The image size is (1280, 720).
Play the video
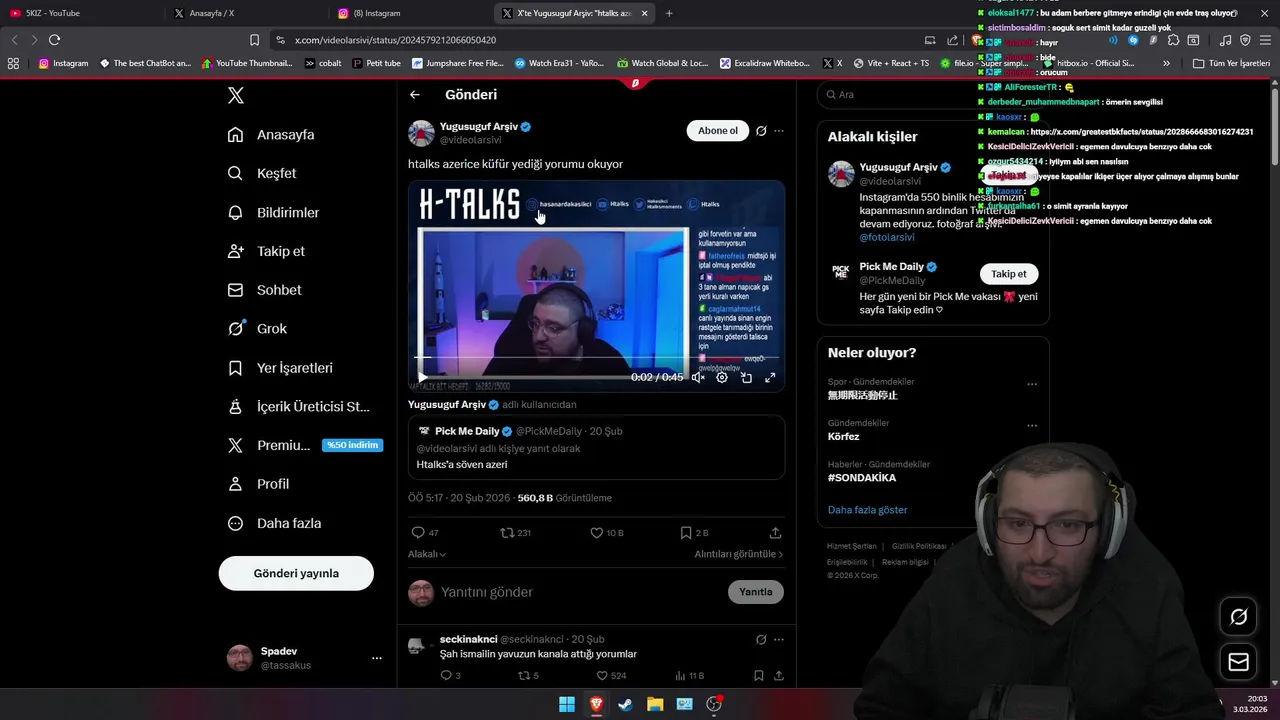point(422,378)
